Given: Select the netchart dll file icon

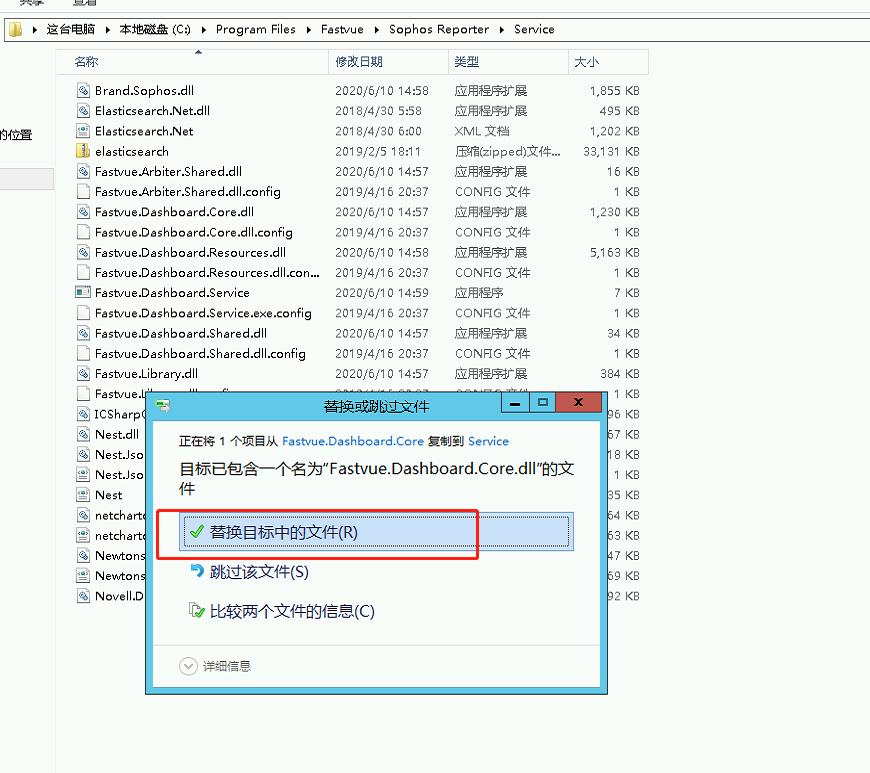Looking at the screenshot, I should point(83,515).
